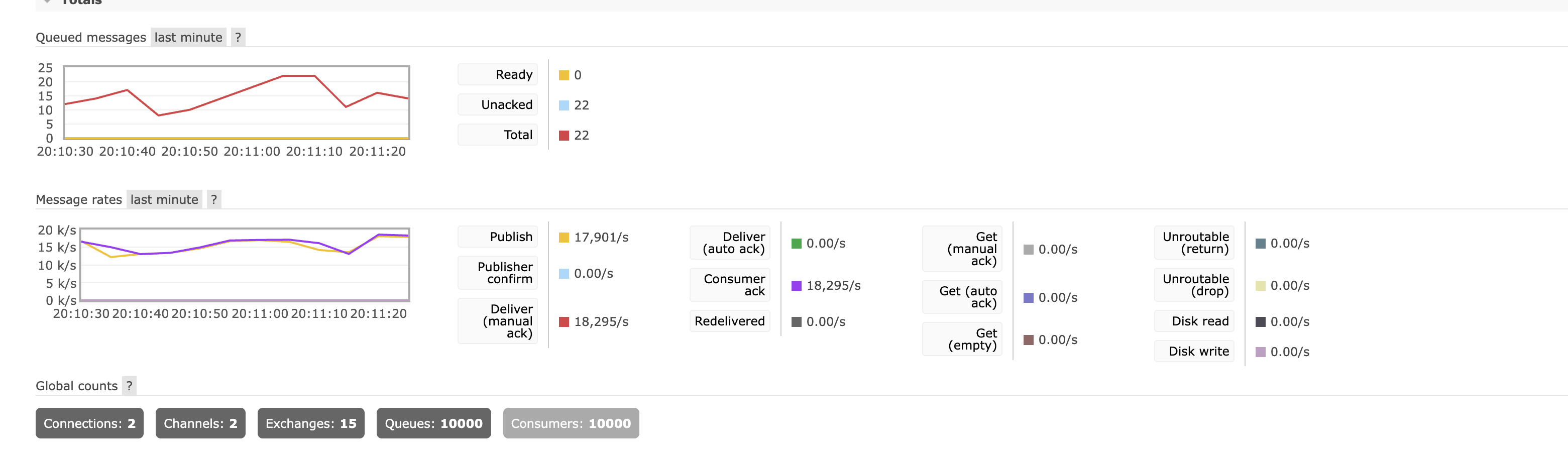Viewport: 1568px width, 452px height.
Task: Click the green Deliver auto ack swatch
Action: (796, 244)
